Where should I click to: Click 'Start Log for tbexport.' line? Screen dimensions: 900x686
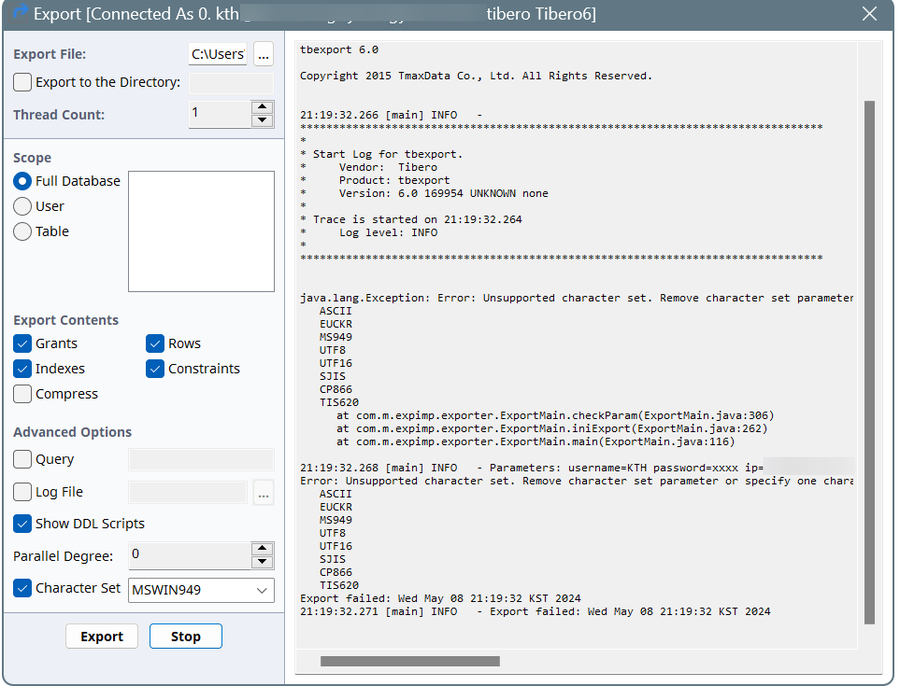[387, 154]
